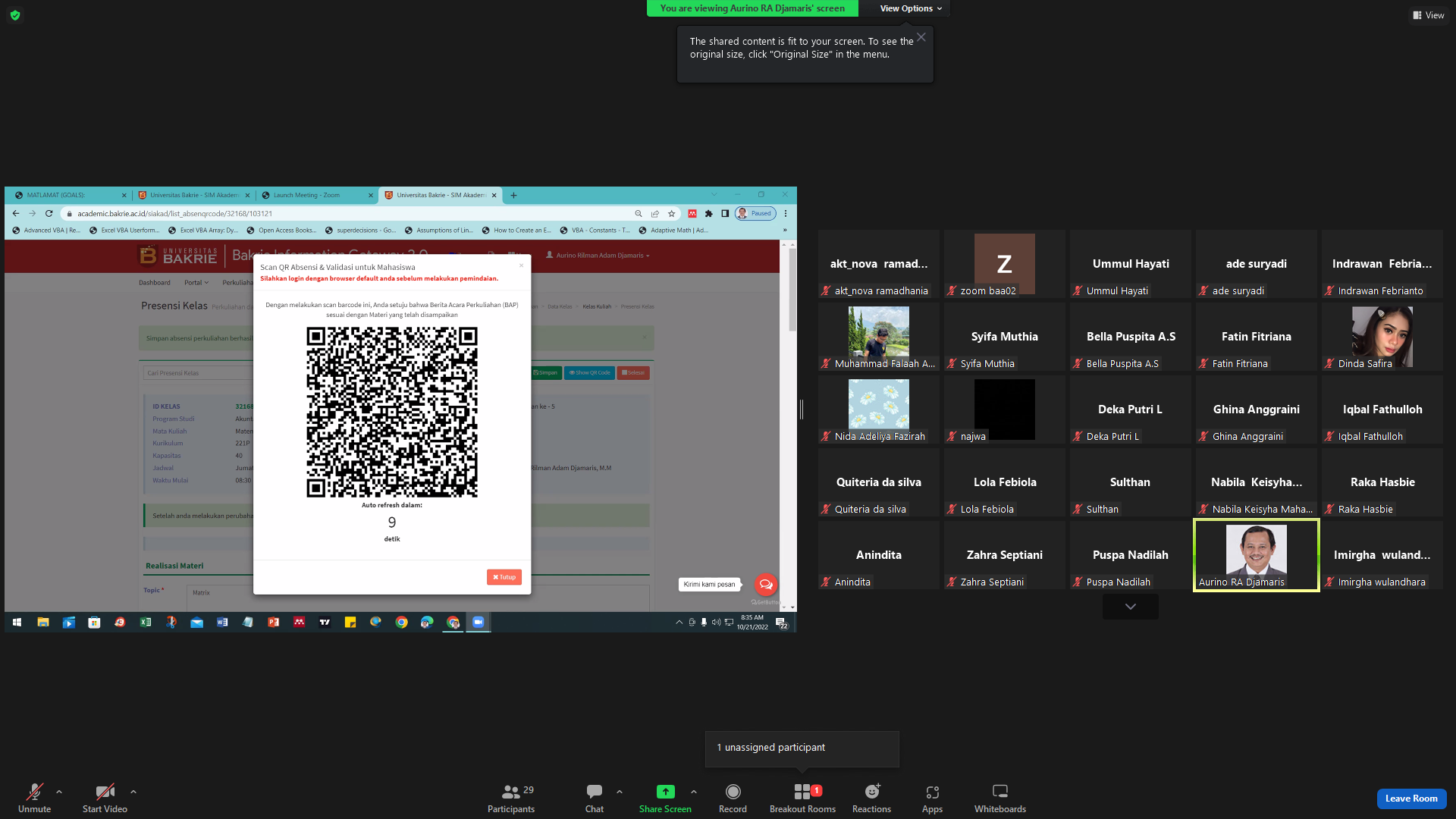The width and height of the screenshot is (1456, 819).
Task: Click the Chrome menu three-dot icon in shared browser
Action: click(786, 214)
